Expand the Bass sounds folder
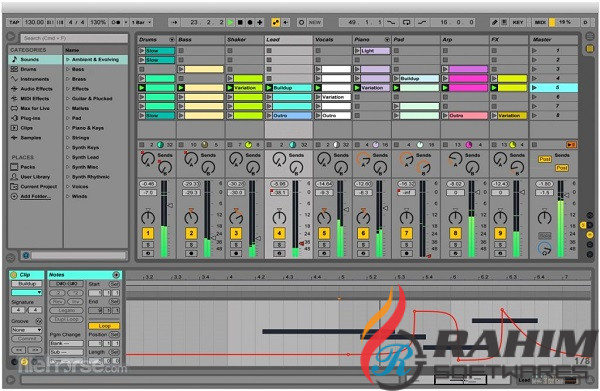The image size is (600, 391). [x=68, y=69]
